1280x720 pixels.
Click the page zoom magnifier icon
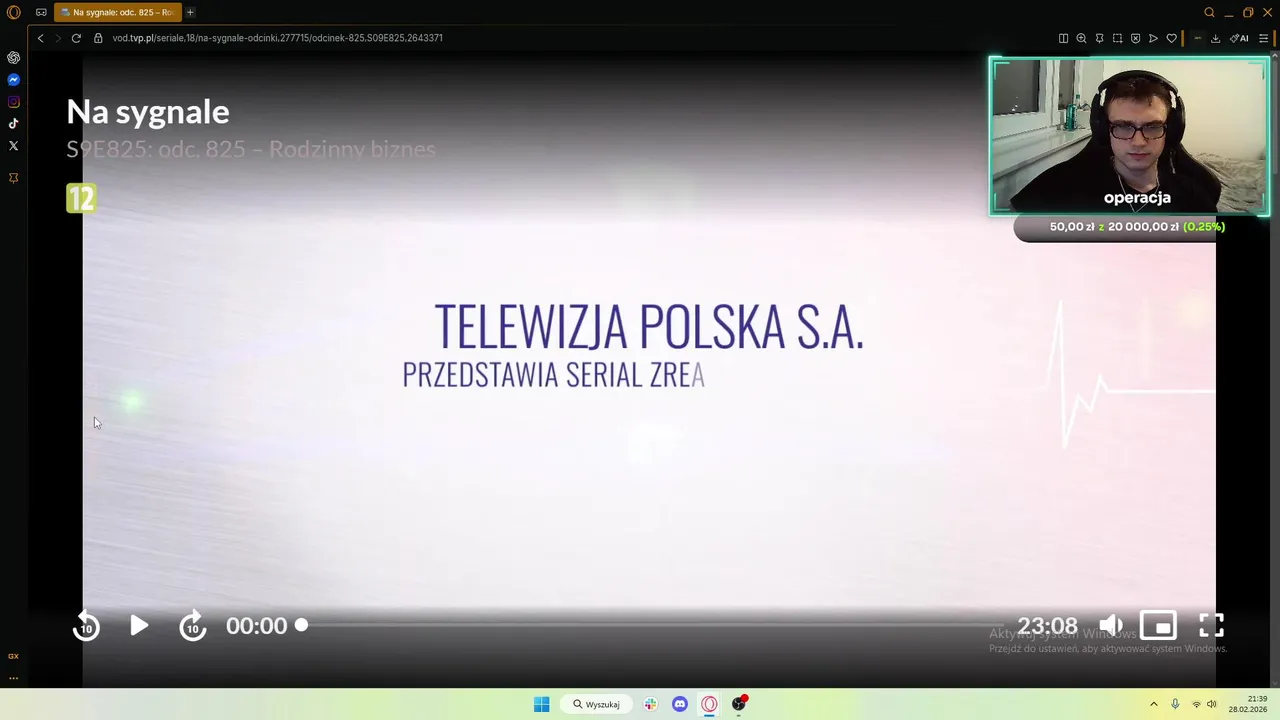[x=1081, y=38]
